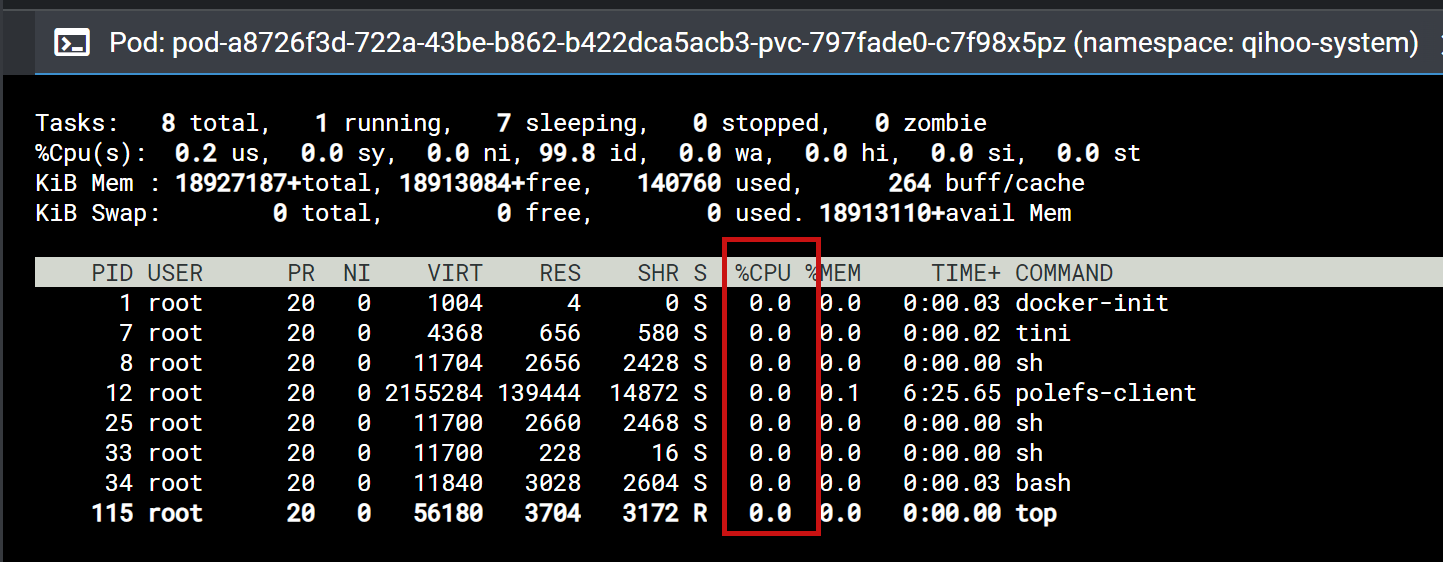Click the sh command in PID 8 row
1443x562 pixels.
coord(1029,363)
